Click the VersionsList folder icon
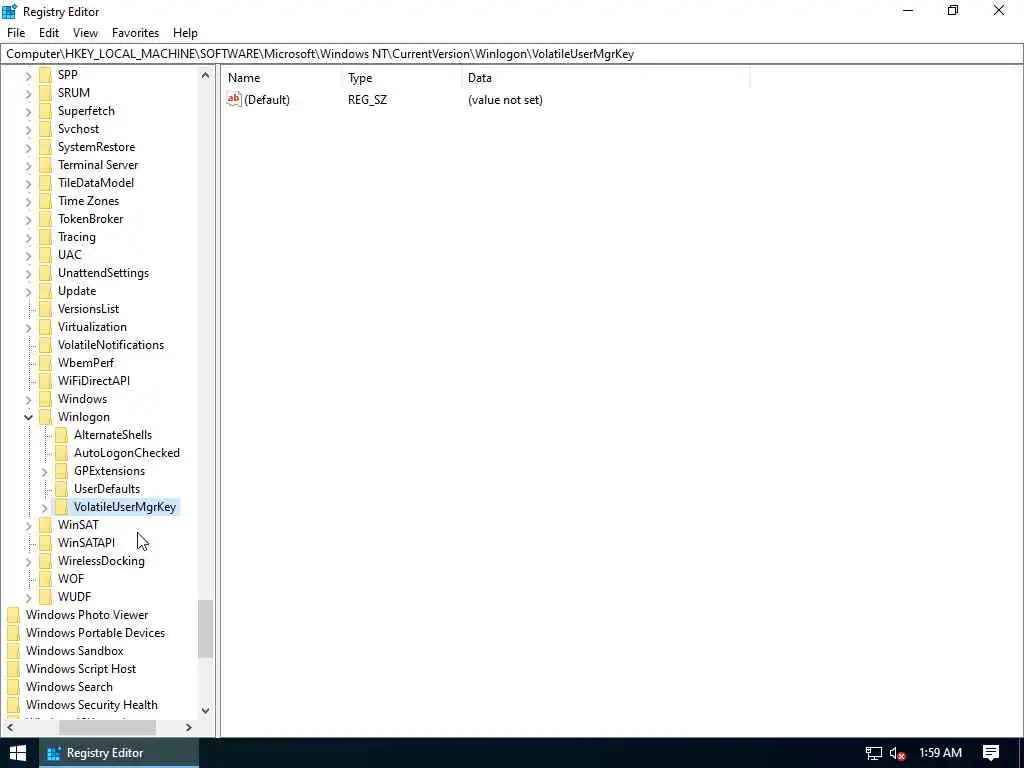The height and width of the screenshot is (768, 1024). click(x=45, y=309)
